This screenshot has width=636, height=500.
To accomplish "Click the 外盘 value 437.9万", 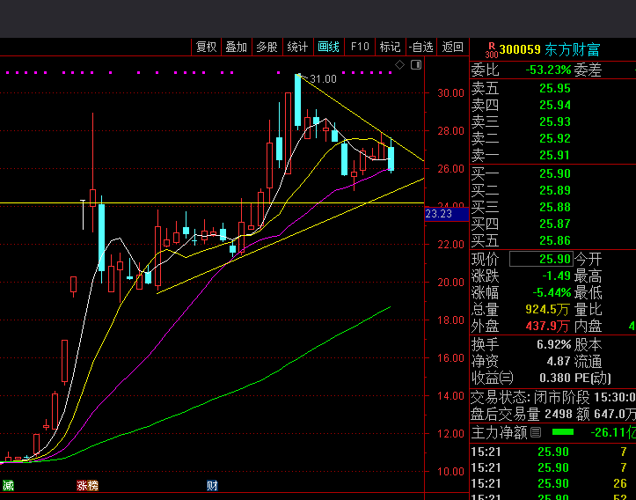I will click(x=548, y=326).
